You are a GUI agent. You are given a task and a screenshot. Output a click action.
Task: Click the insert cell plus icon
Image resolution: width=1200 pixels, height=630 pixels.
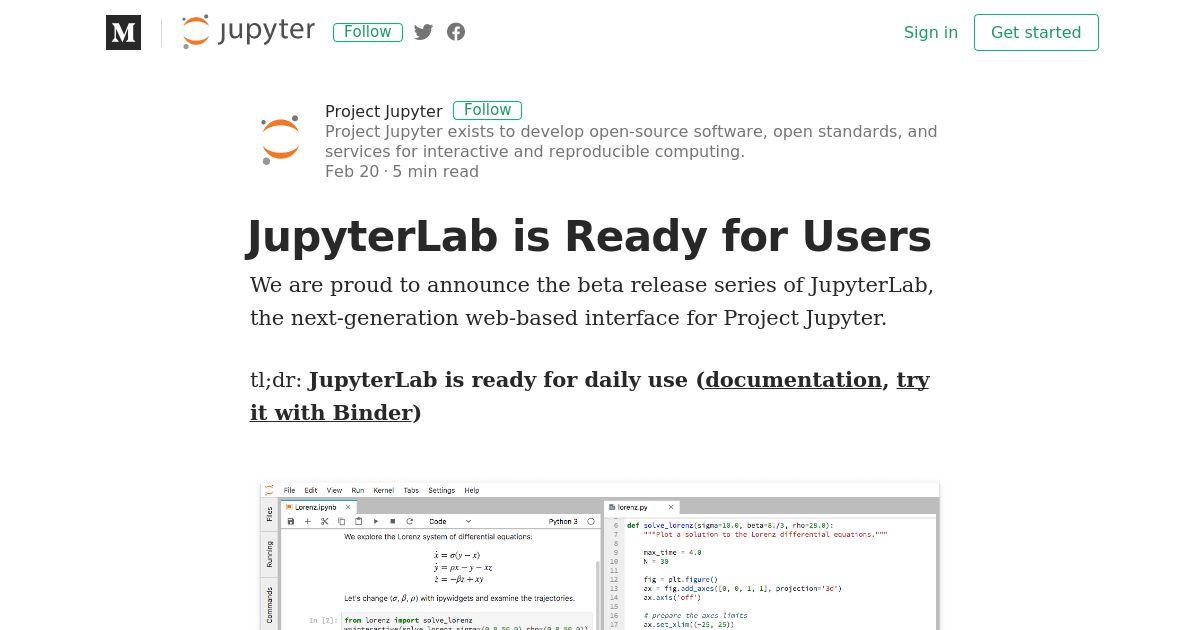pyautogui.click(x=308, y=521)
